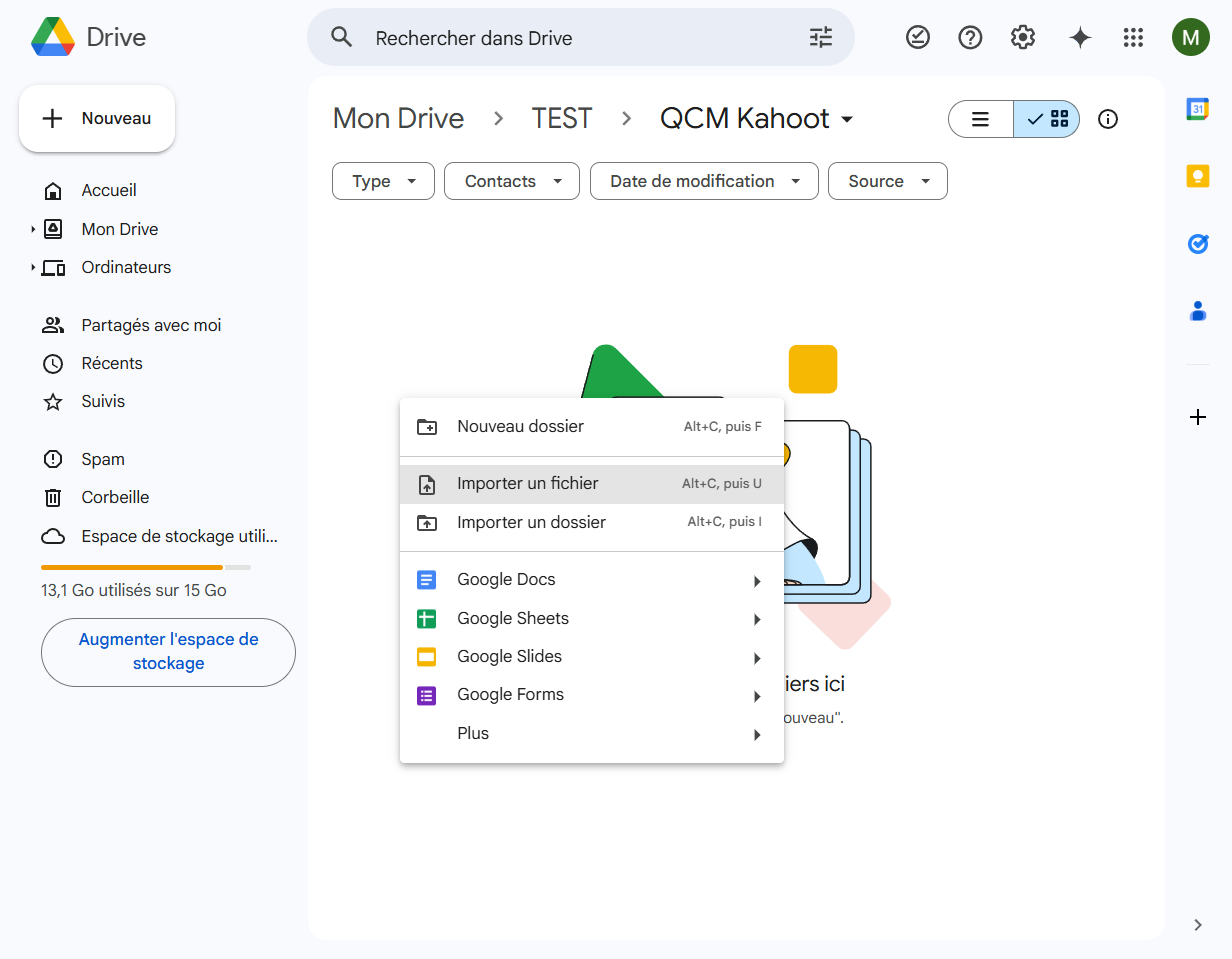Image resolution: width=1232 pixels, height=959 pixels.
Task: Open the Settings gear icon
Action: click(x=1023, y=38)
